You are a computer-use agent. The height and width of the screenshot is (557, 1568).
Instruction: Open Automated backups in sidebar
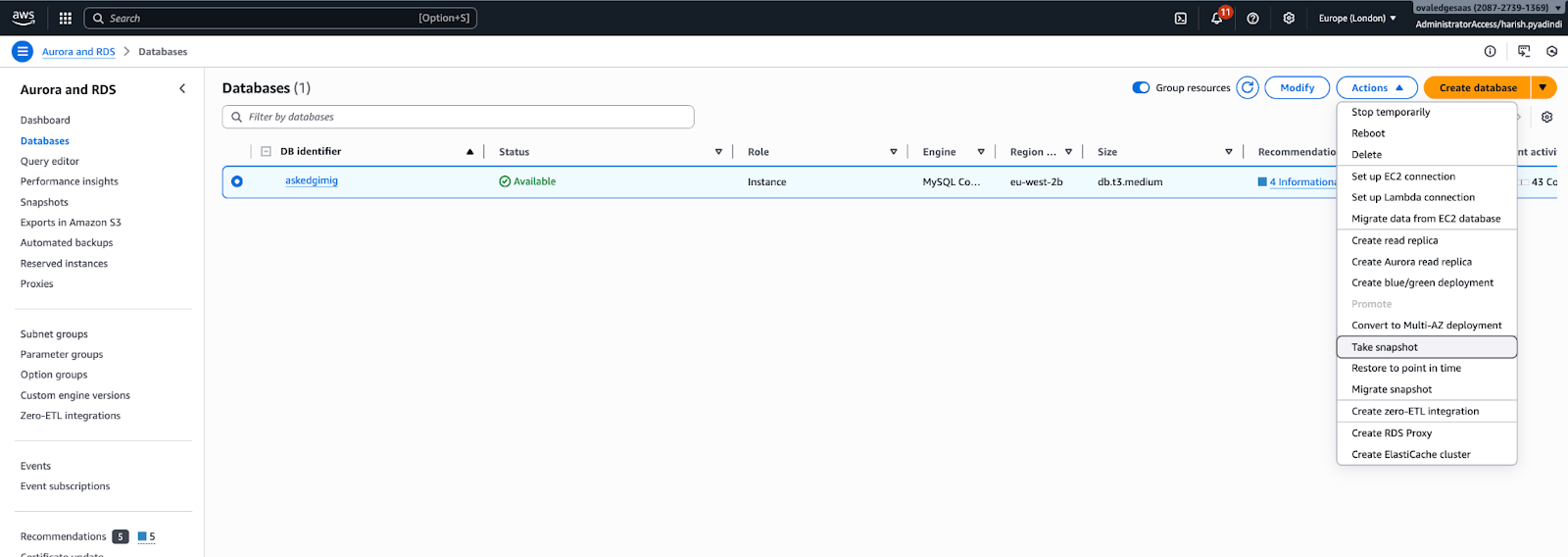(x=67, y=242)
